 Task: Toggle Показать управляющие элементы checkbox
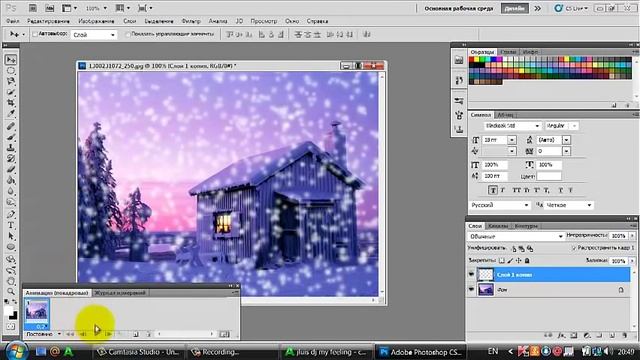127,34
